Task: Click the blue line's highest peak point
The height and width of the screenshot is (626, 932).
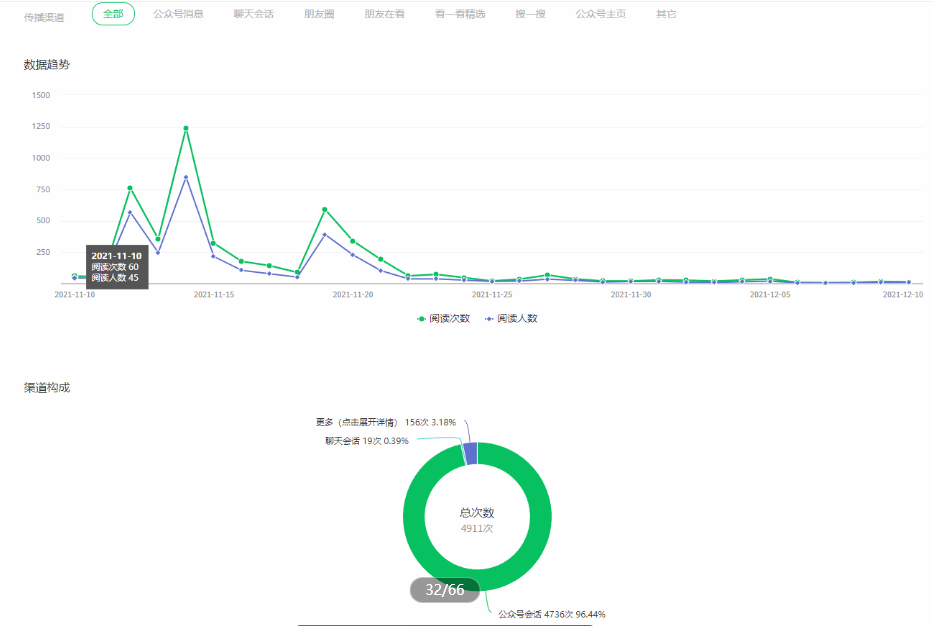Action: click(186, 177)
